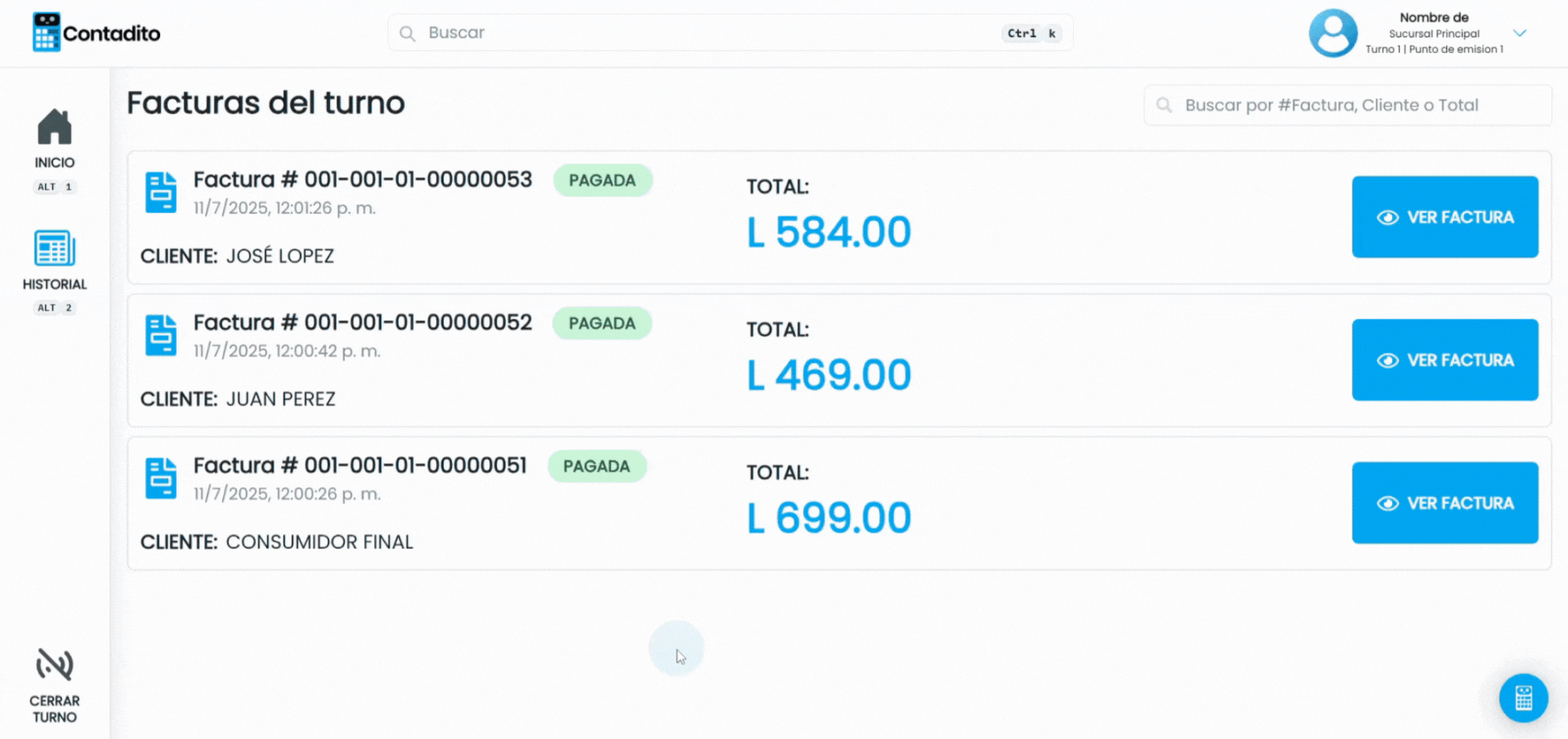Select the INICIO label in sidebar
This screenshot has width=1568, height=739.
click(55, 163)
